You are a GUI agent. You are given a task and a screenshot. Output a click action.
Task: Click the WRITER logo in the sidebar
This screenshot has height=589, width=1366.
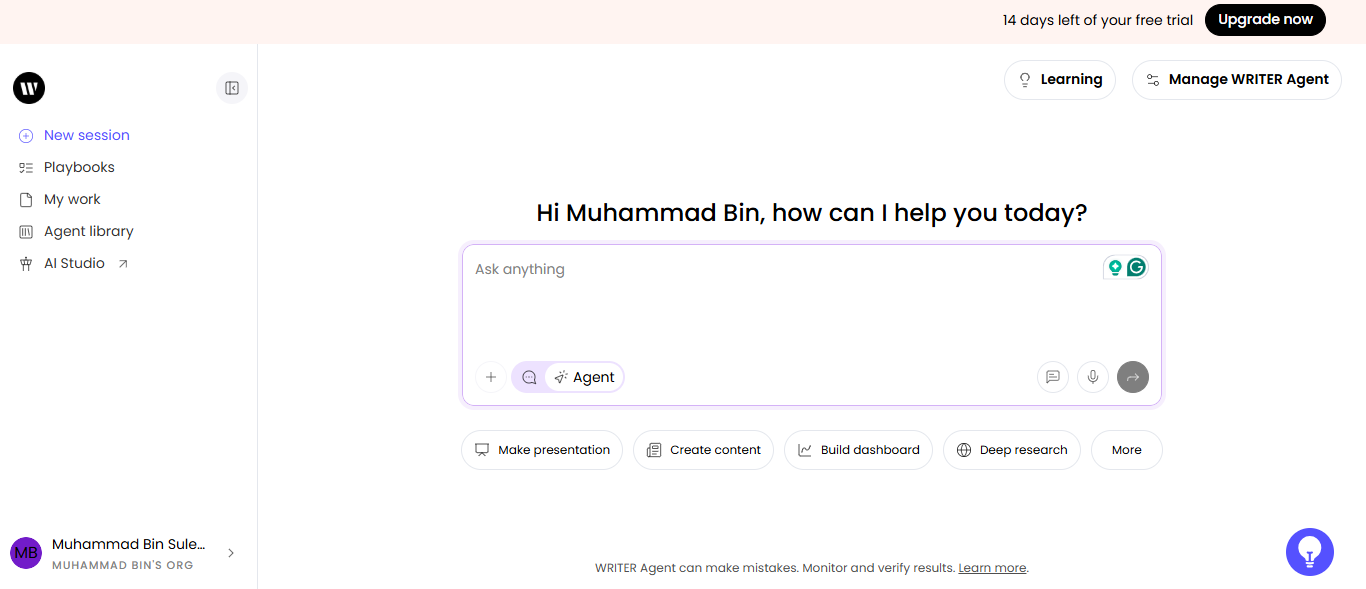[28, 88]
